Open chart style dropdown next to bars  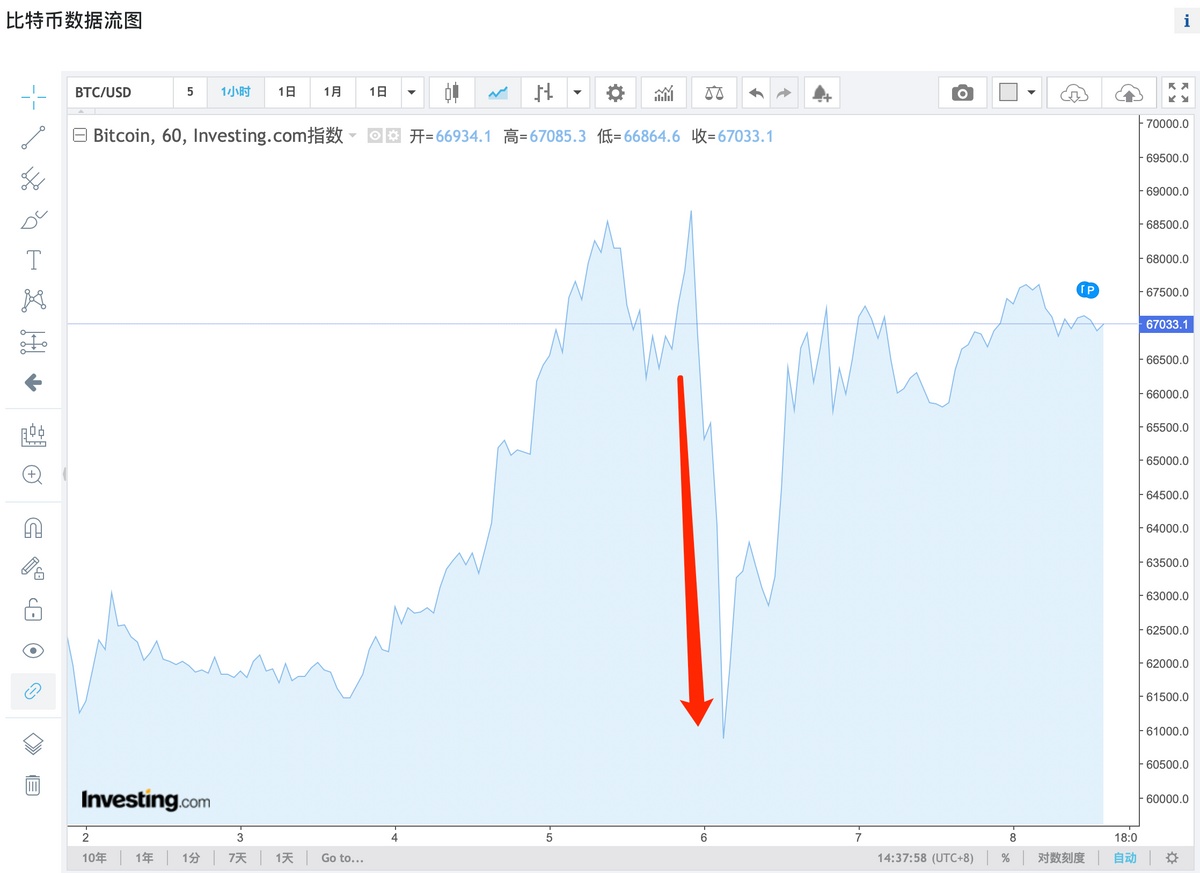577,93
